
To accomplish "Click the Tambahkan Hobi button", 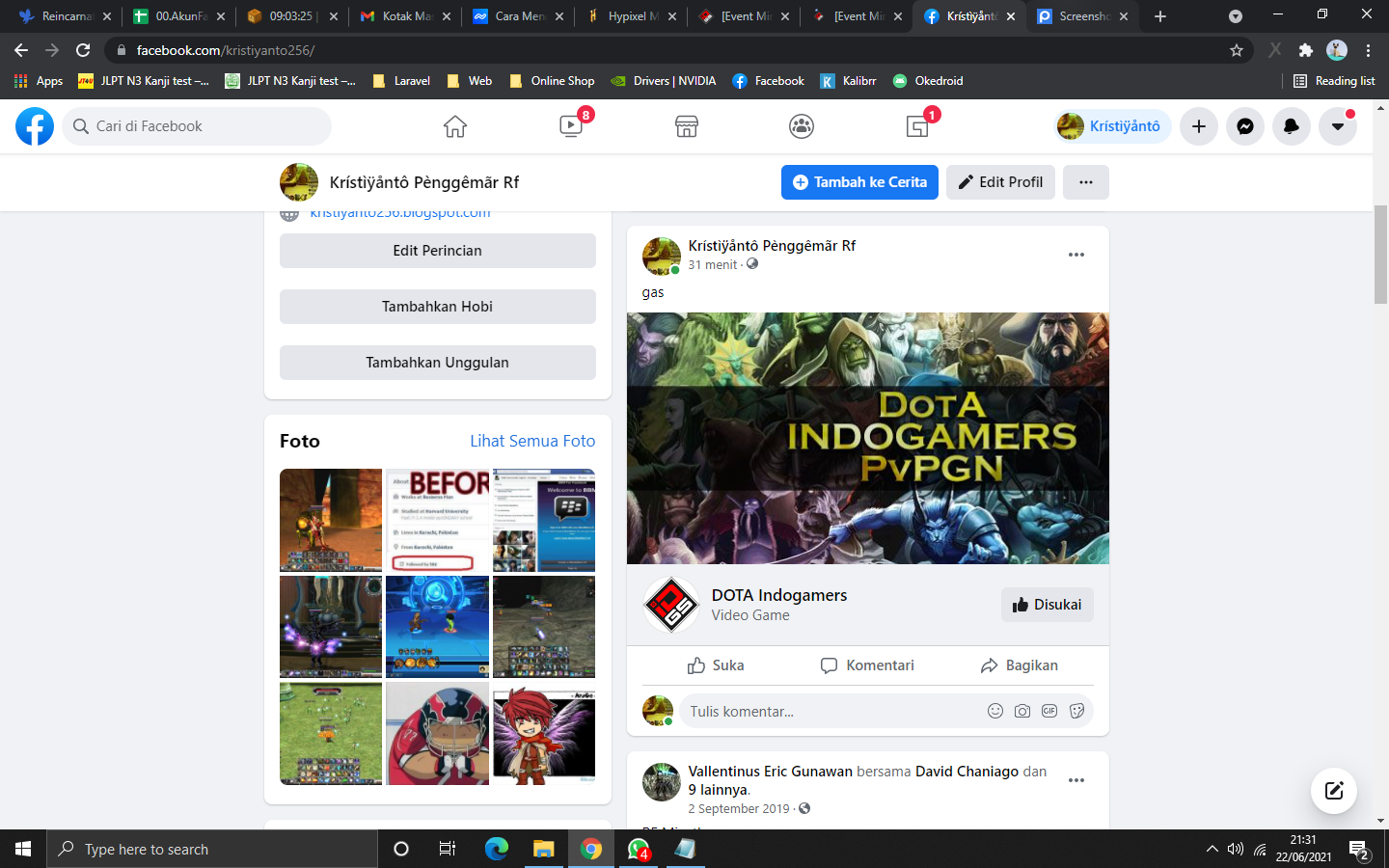I will tap(438, 307).
